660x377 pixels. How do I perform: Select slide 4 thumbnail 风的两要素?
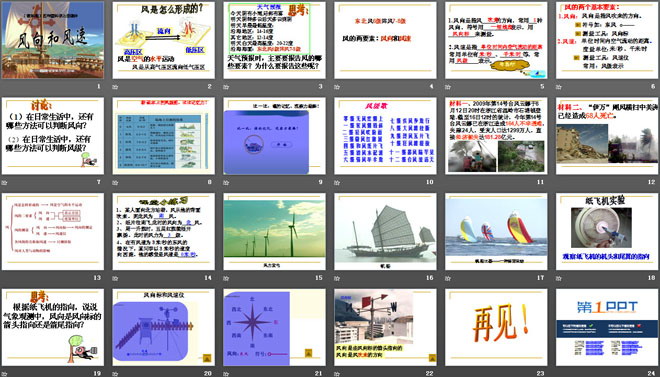click(385, 40)
